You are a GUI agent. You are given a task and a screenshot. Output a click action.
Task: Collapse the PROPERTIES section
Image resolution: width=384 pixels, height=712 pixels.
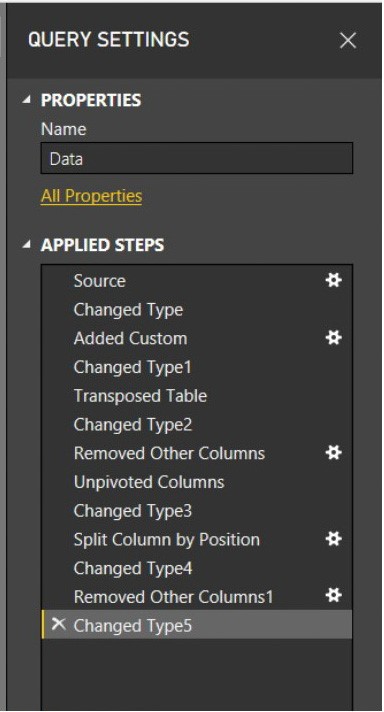(27, 100)
